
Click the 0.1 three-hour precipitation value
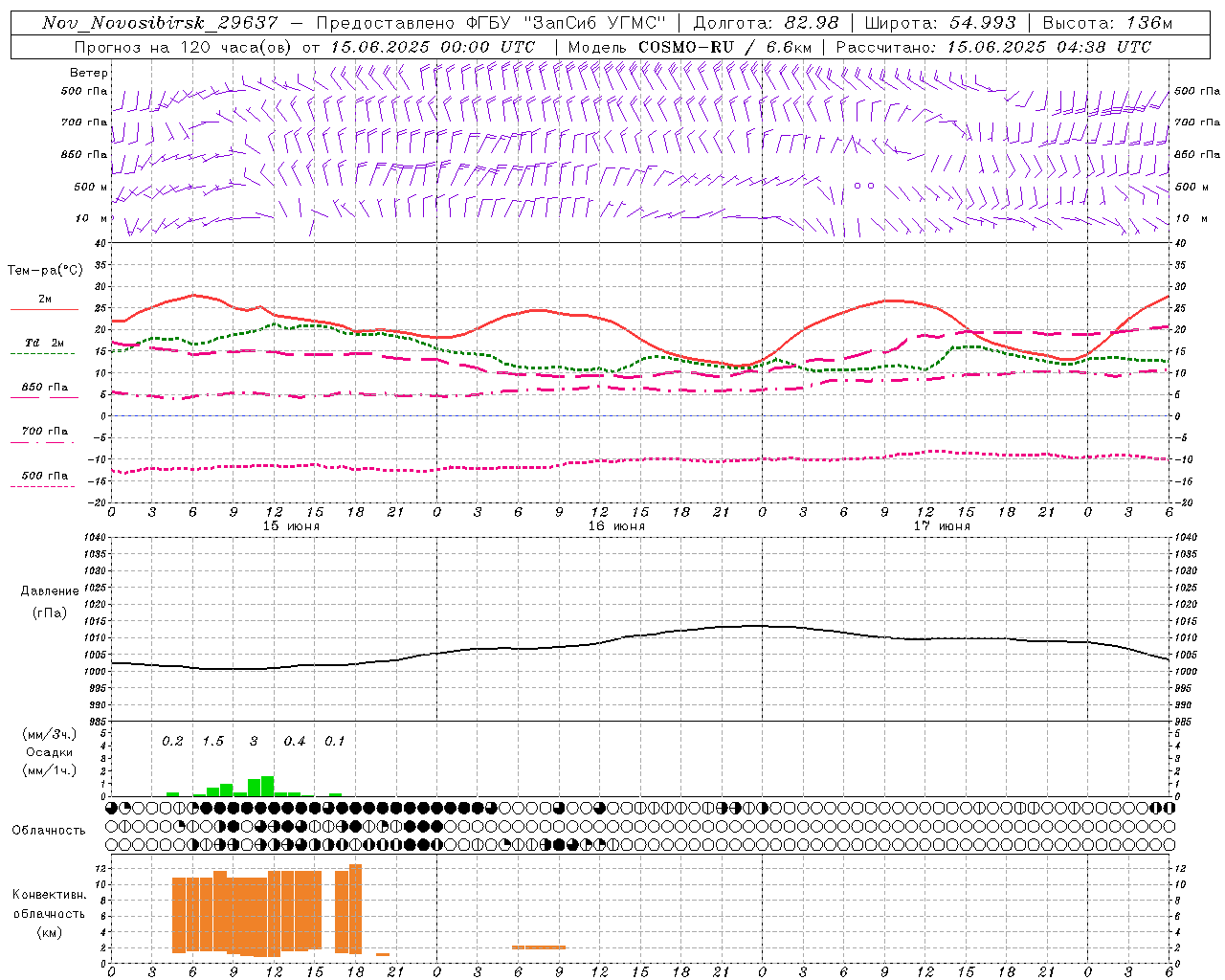point(334,742)
